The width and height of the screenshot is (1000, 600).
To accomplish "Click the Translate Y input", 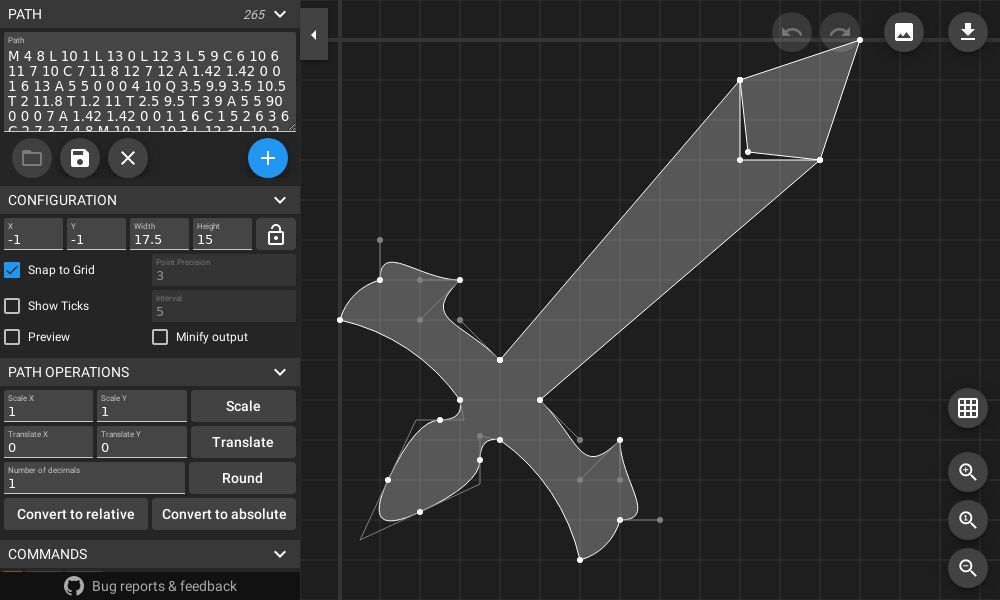I will pos(142,442).
